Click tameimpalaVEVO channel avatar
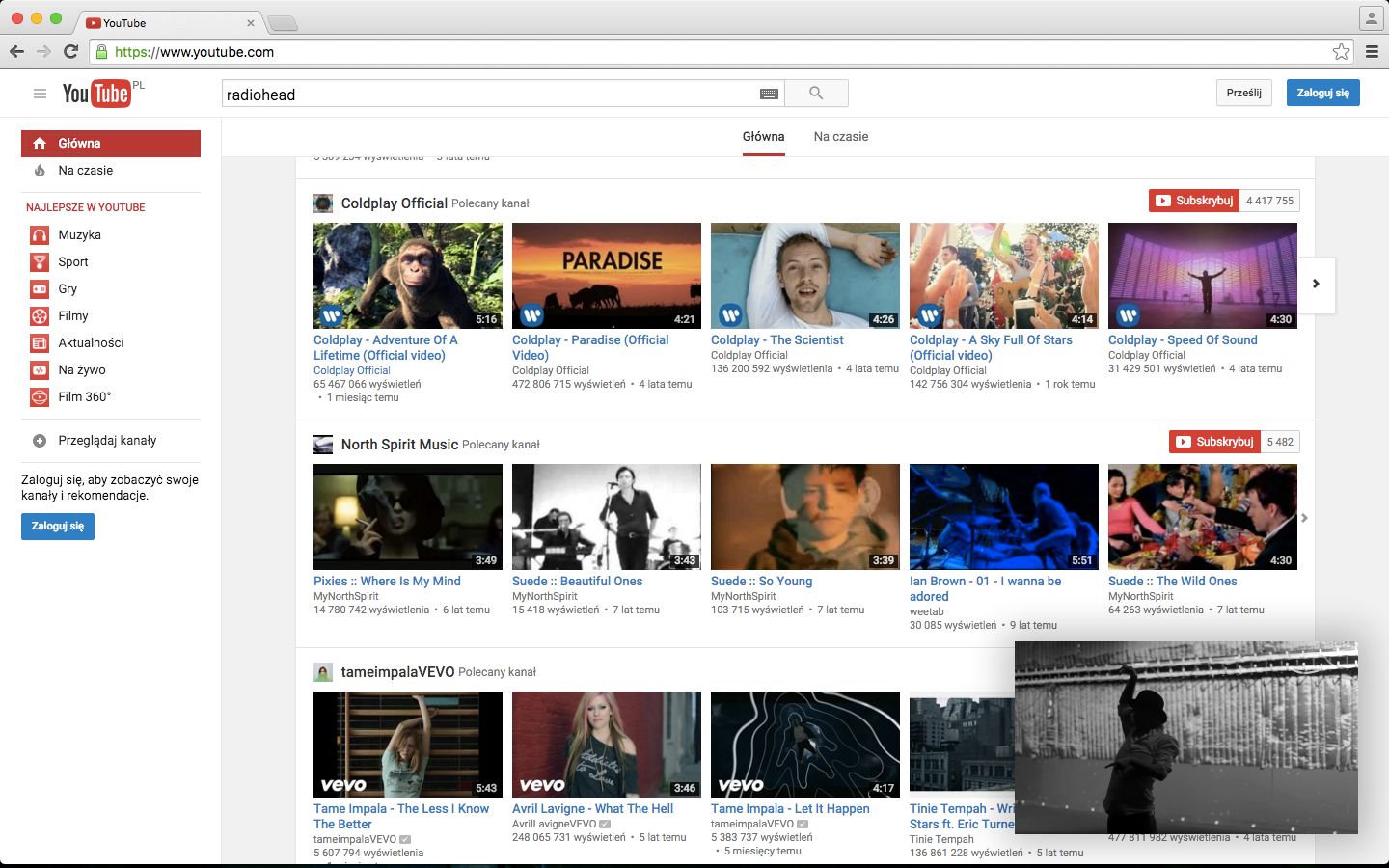 pos(323,671)
